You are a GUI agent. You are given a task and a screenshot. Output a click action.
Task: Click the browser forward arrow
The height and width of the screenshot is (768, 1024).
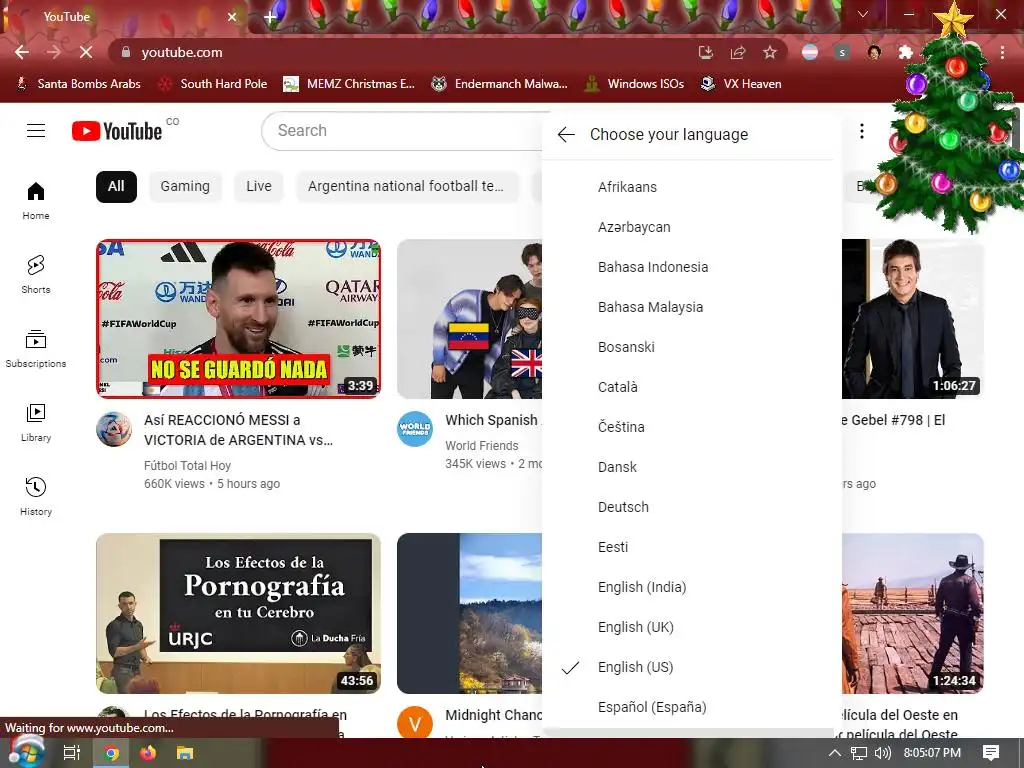(x=54, y=52)
